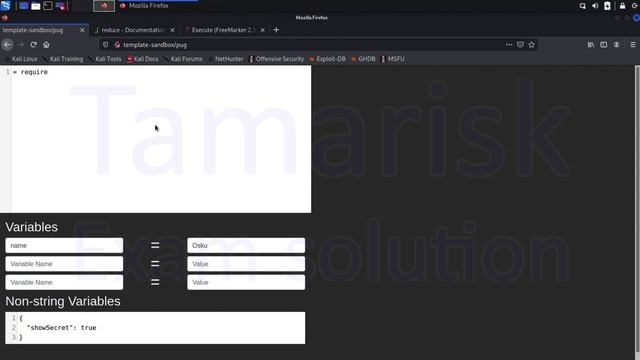The height and width of the screenshot is (360, 640).
Task: Open the GHDB bookmark
Action: [363, 59]
